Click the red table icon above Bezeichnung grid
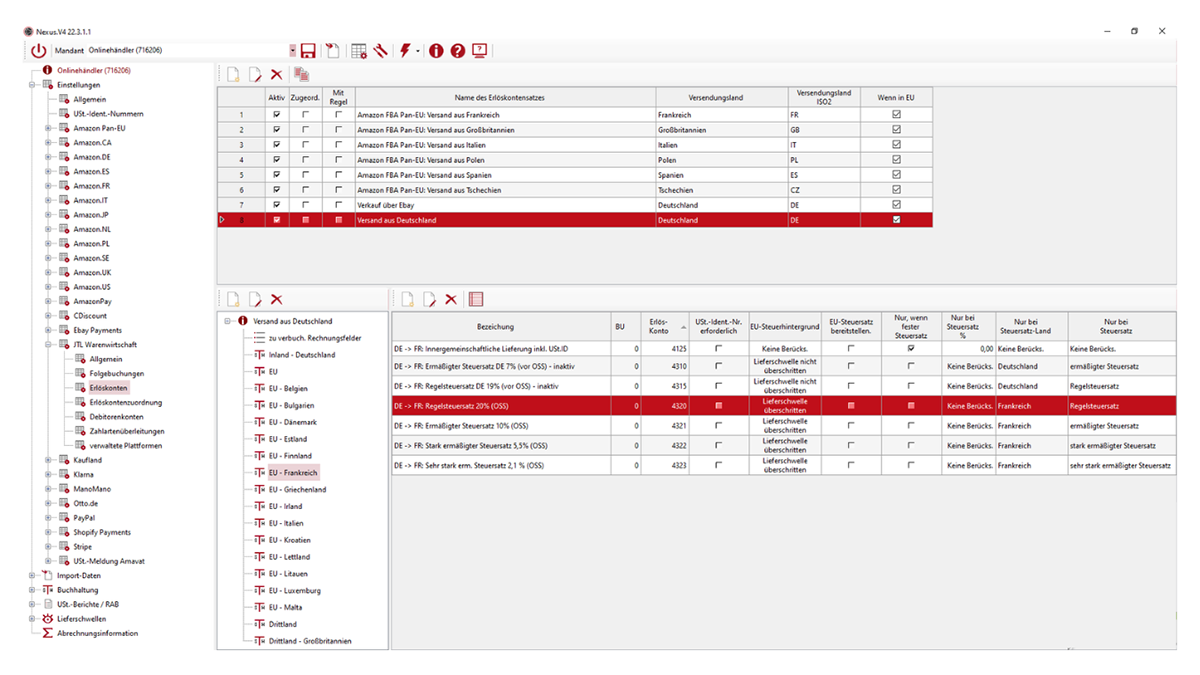This screenshot has width=1200, height=675. [476, 299]
